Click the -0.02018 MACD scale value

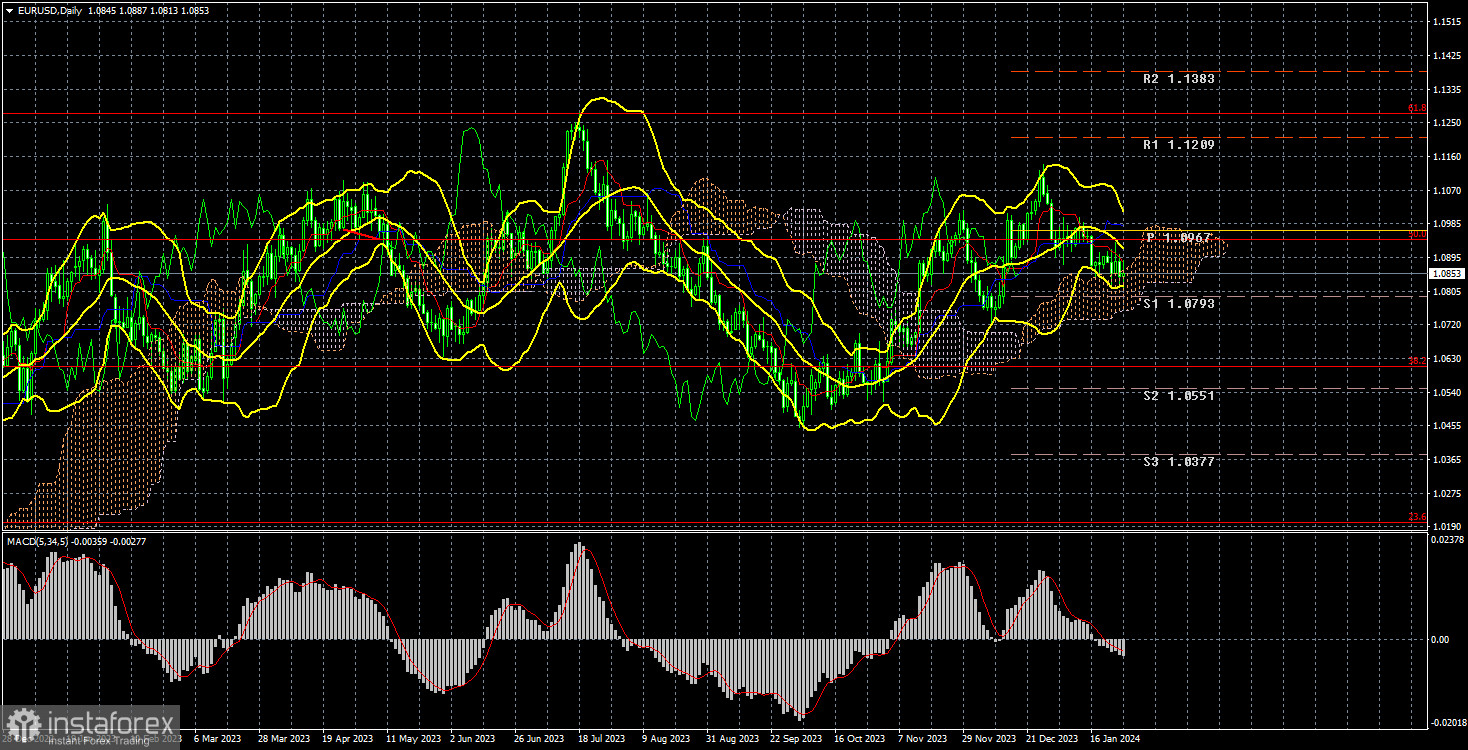(1448, 721)
